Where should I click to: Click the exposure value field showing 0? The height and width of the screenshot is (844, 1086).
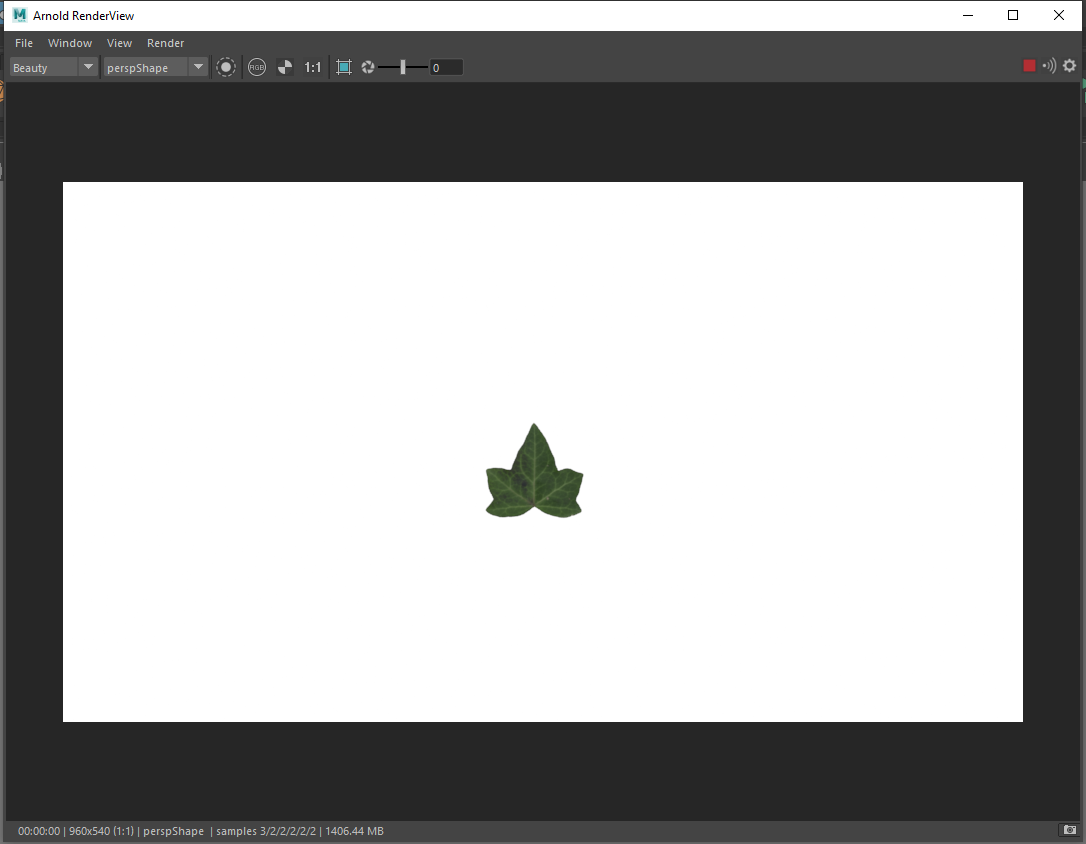point(448,67)
